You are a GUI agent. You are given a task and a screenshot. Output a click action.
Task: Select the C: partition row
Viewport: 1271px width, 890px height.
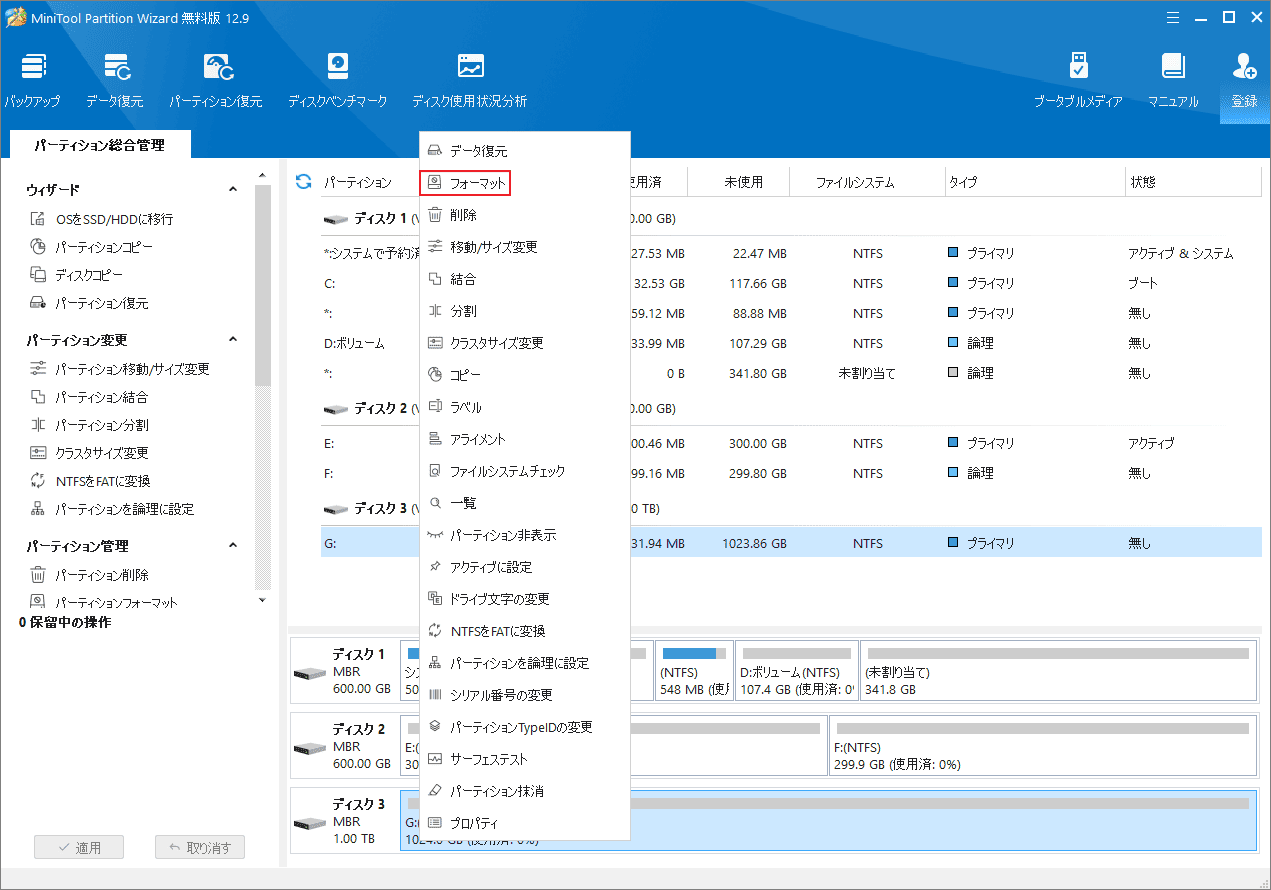[x=791, y=283]
